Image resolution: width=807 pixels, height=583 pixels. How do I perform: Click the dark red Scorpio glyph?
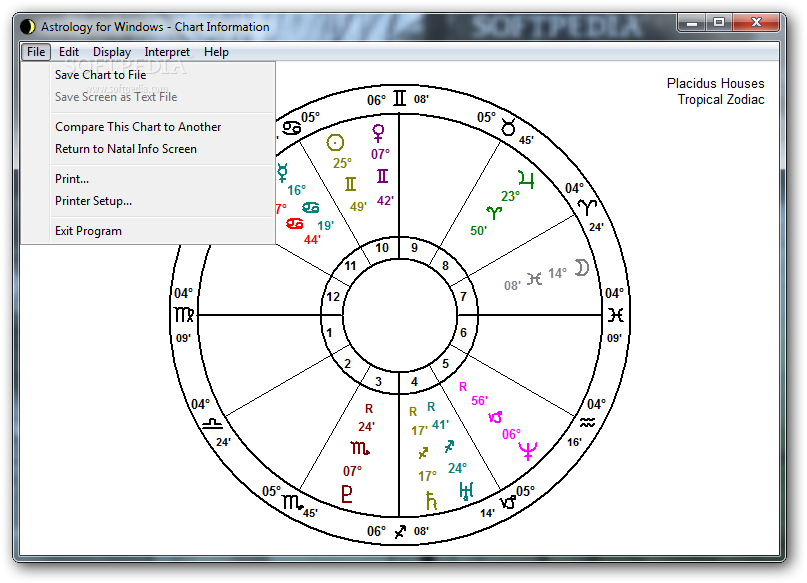360,448
